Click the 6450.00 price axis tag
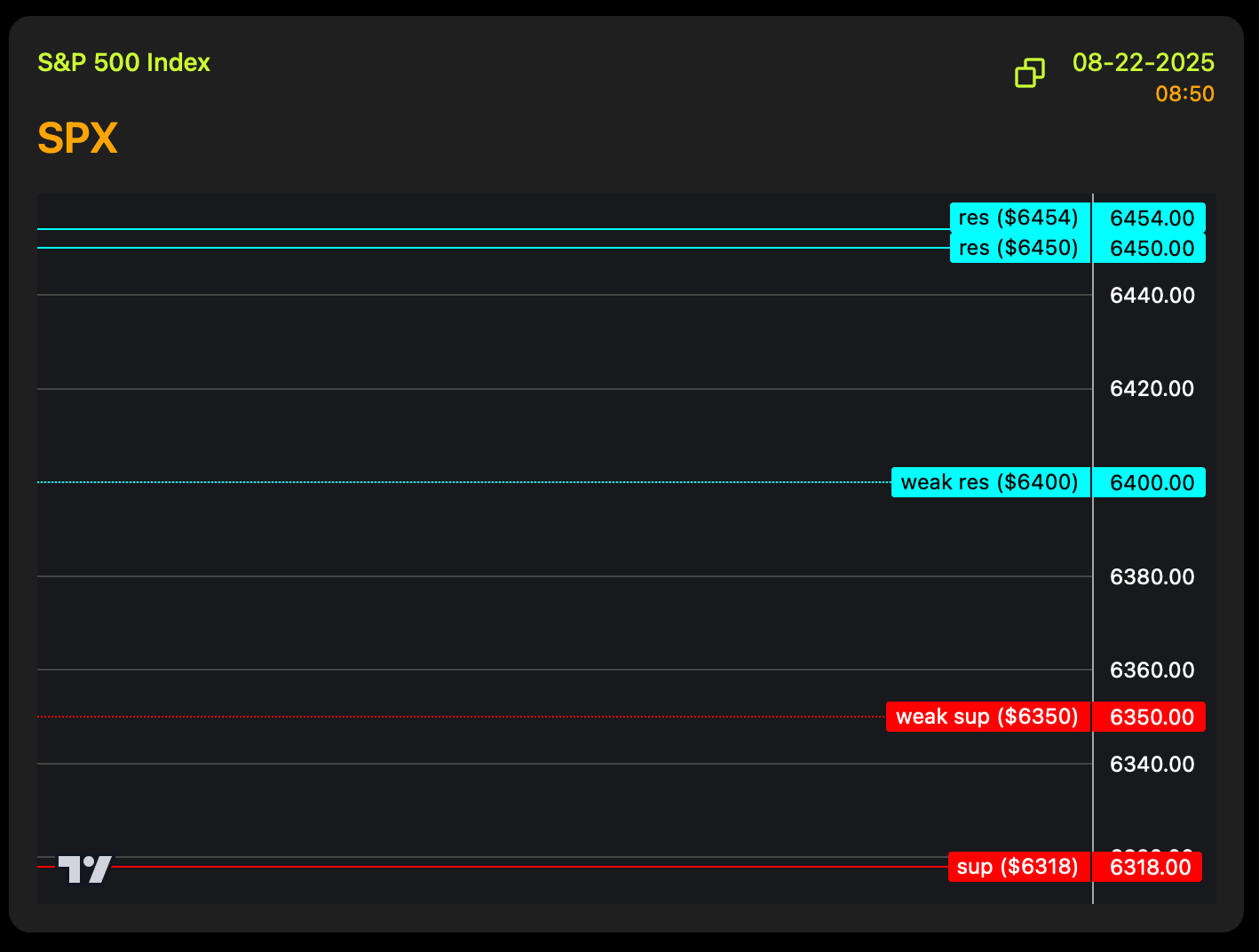Image resolution: width=1259 pixels, height=952 pixels. tap(1150, 248)
